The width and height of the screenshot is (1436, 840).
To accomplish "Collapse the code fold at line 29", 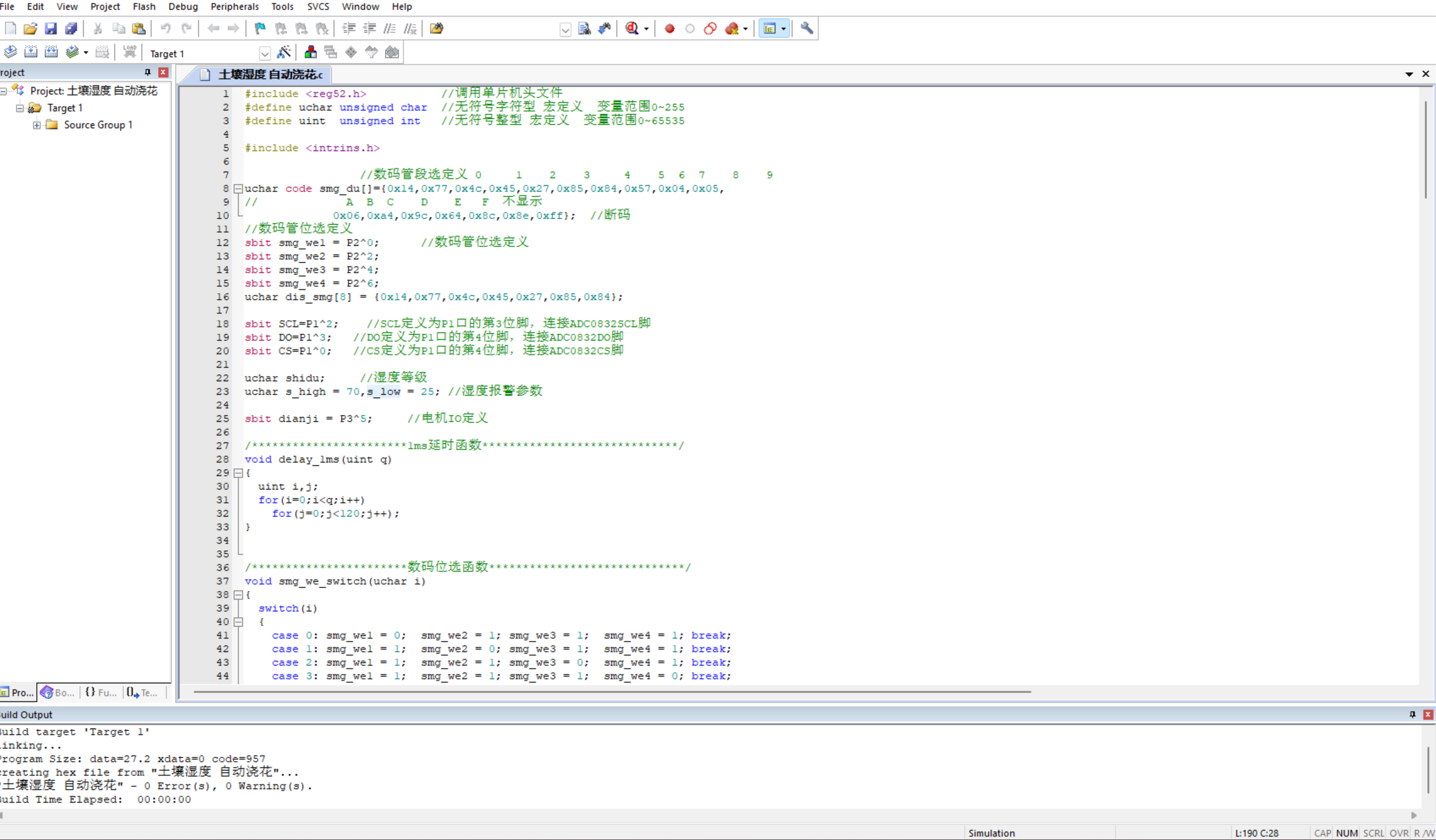I will (239, 473).
